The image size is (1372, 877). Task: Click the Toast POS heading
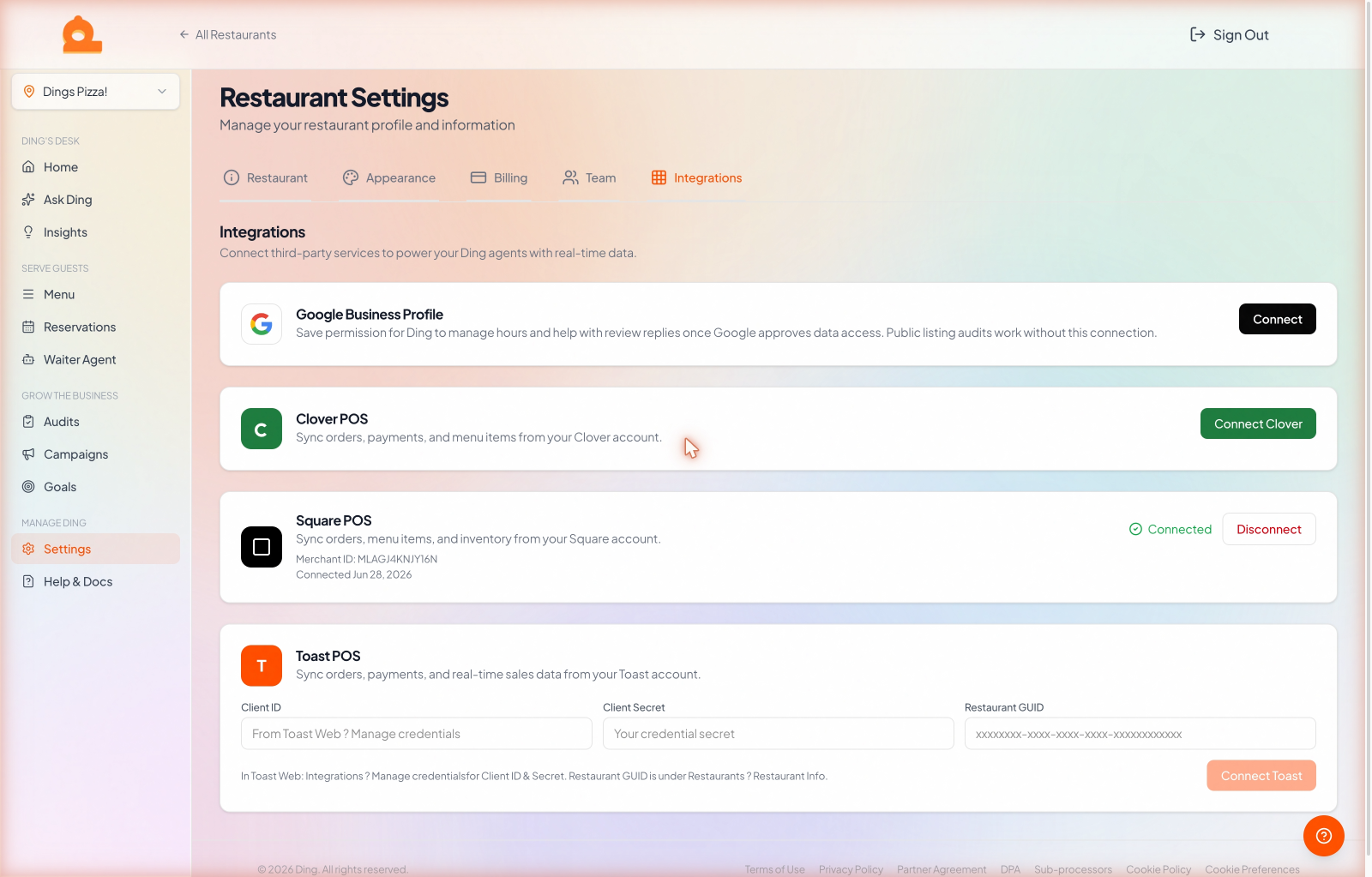[x=328, y=656]
